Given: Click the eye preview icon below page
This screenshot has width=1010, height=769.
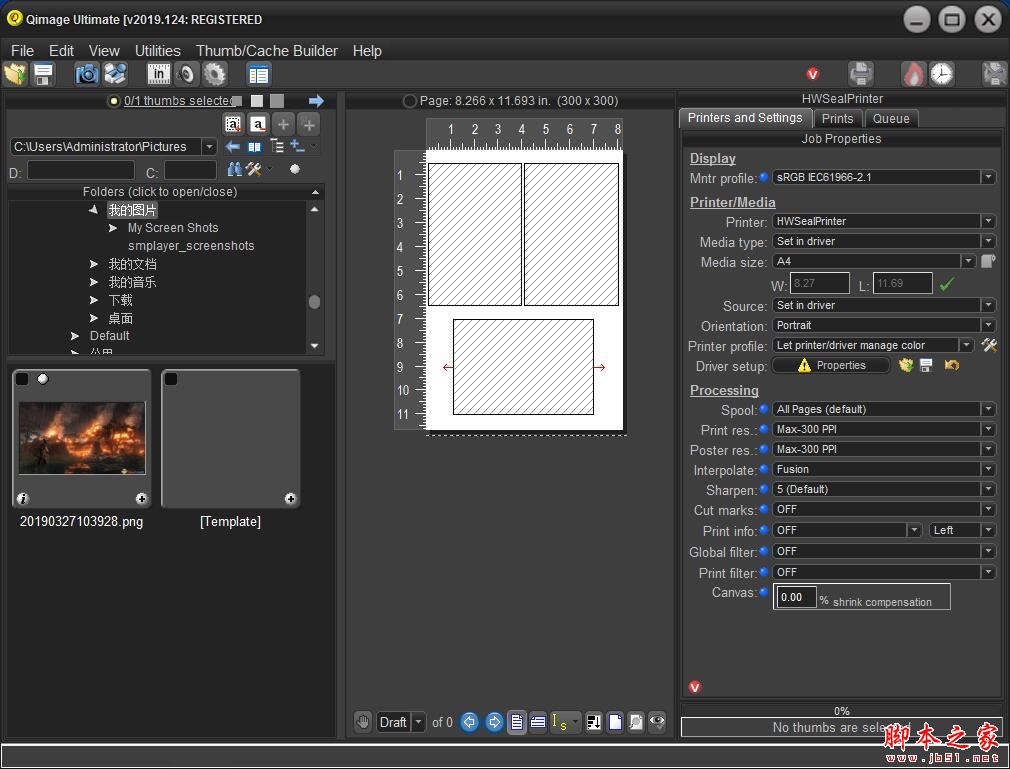Looking at the screenshot, I should coord(657,722).
